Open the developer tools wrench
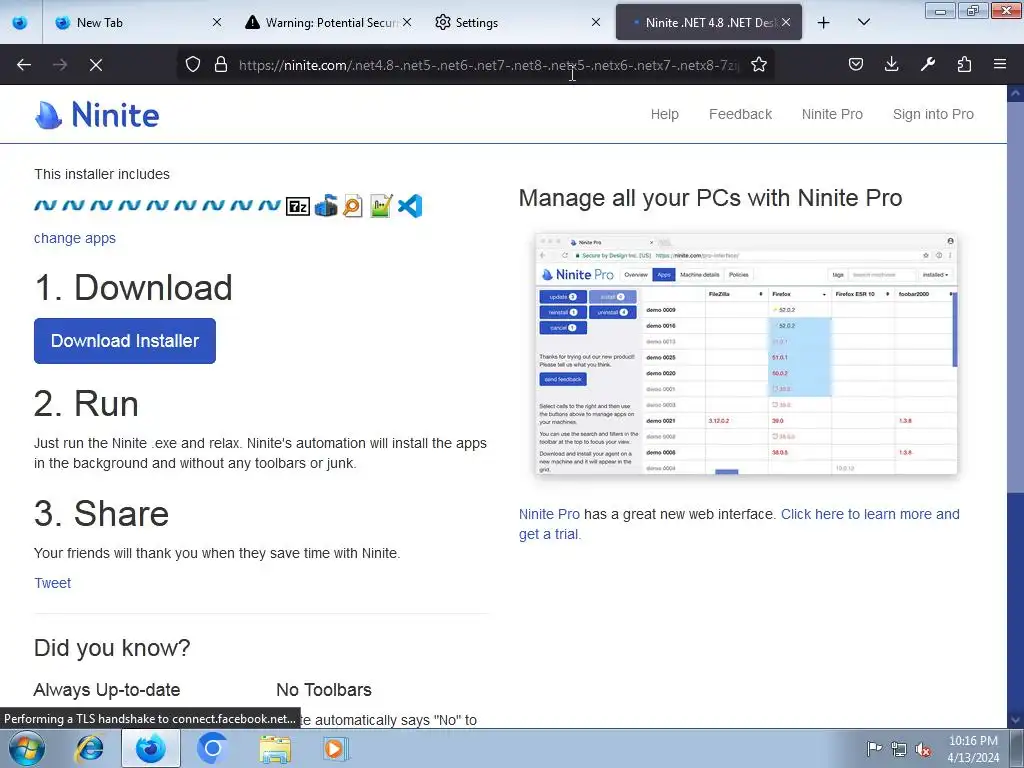The width and height of the screenshot is (1024, 768). click(927, 65)
